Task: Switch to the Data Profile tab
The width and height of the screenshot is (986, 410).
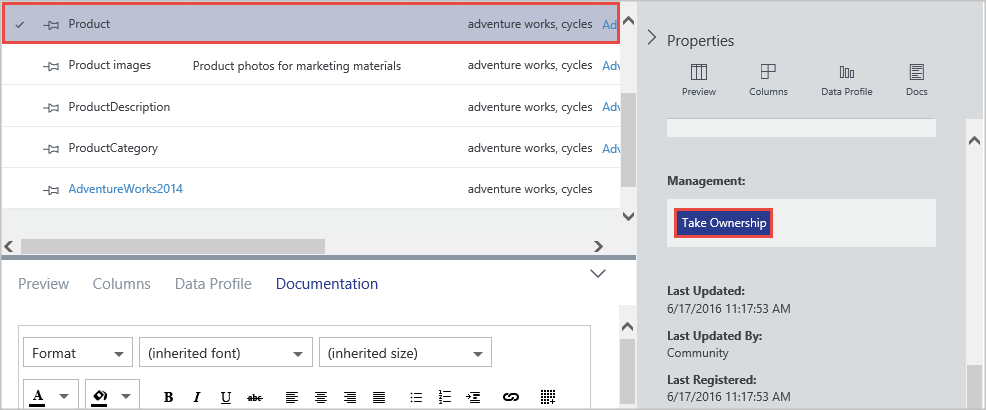Action: [x=213, y=284]
